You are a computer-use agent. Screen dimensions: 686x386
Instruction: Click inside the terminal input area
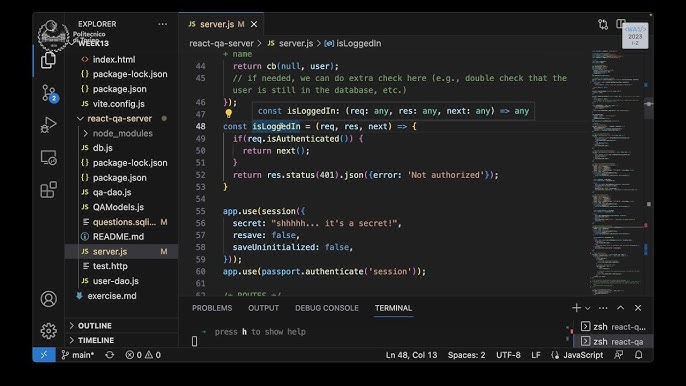pyautogui.click(x=376, y=337)
